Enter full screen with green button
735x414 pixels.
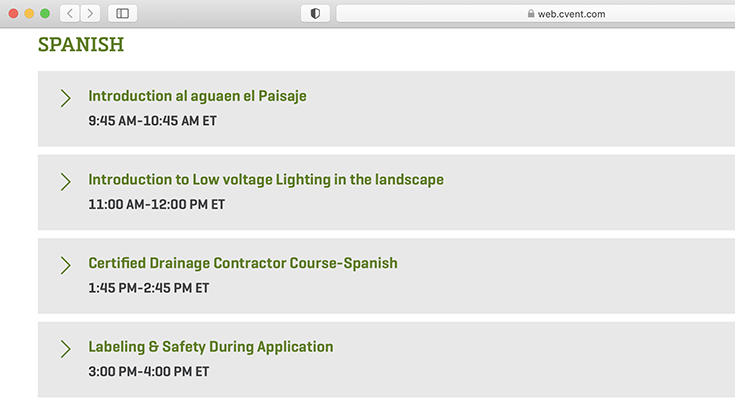(45, 14)
